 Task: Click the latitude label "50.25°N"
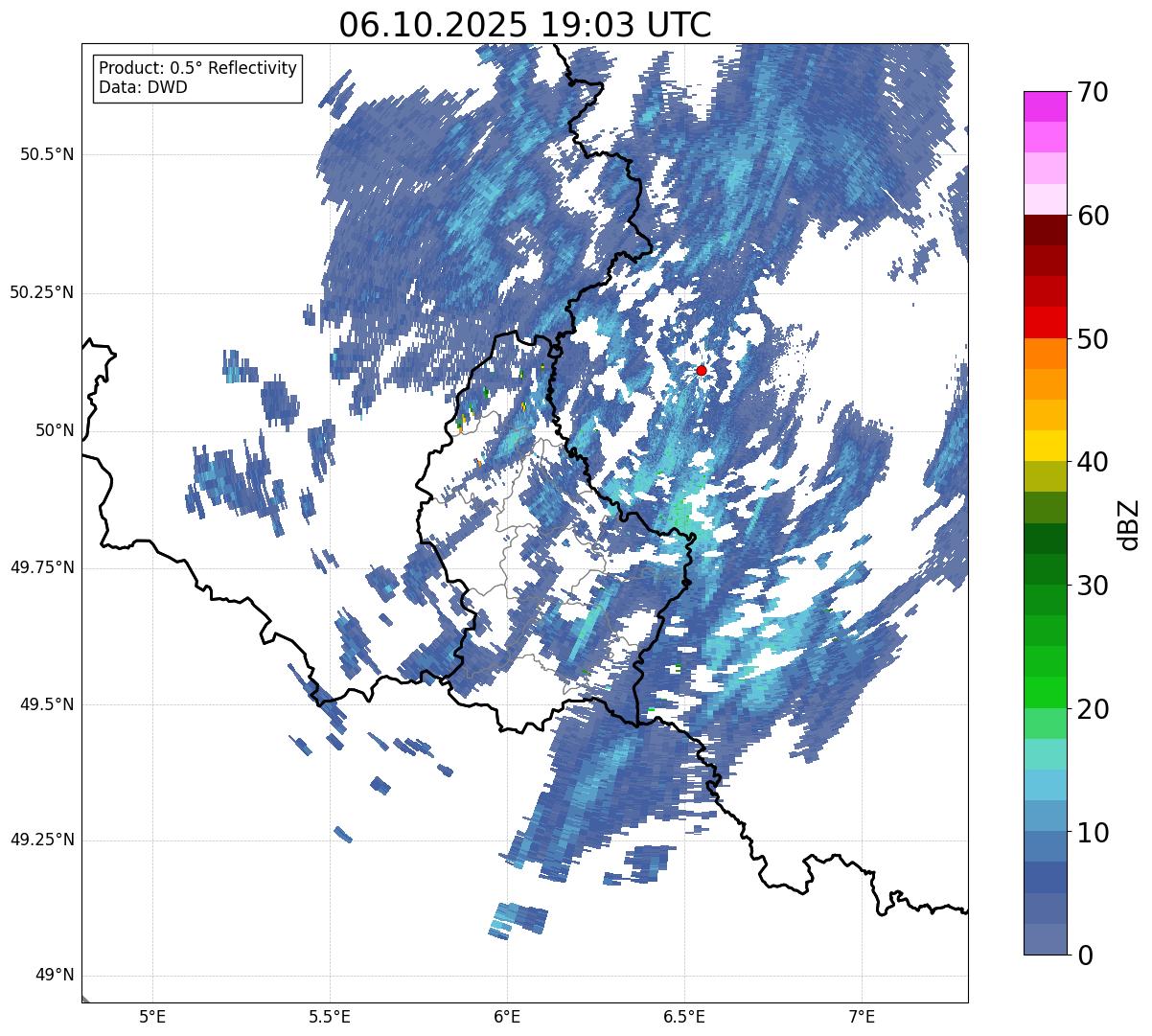pos(41,292)
